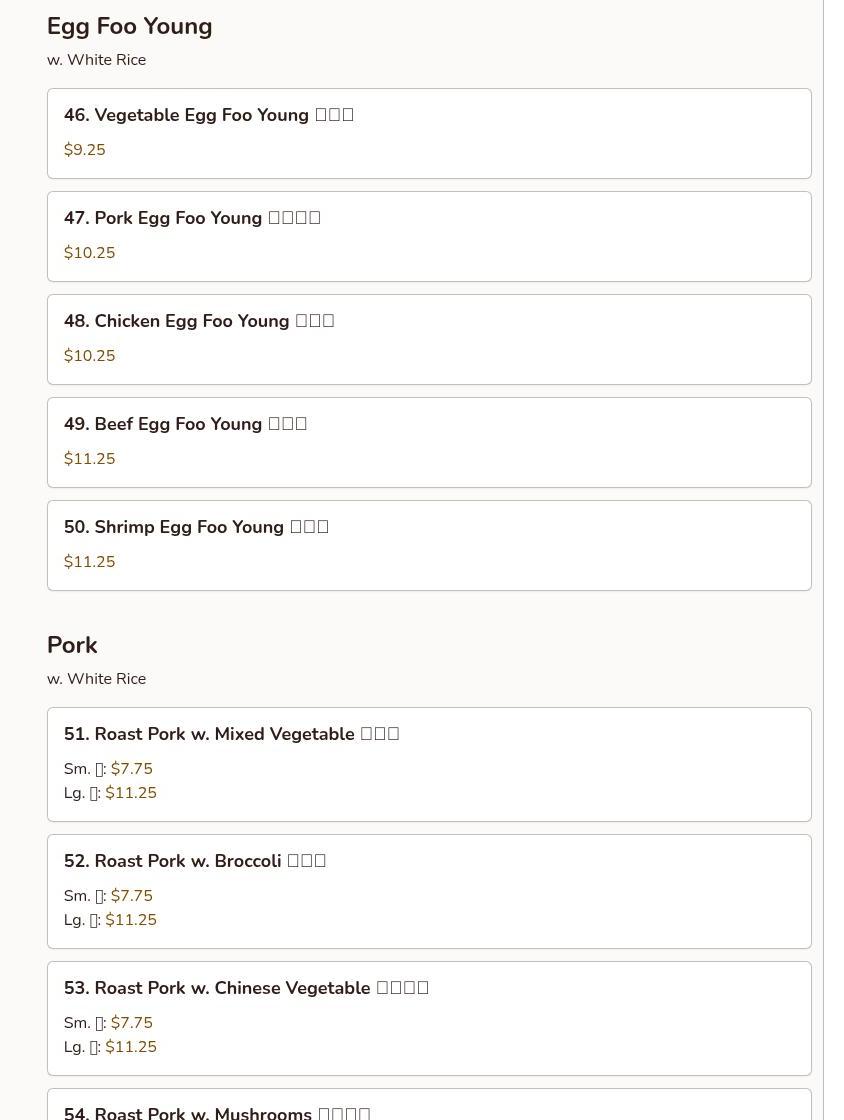This screenshot has width=844, height=1120.
Task: Click "w. White Rice" under Egg Foo Young heading
Action: (x=96, y=60)
